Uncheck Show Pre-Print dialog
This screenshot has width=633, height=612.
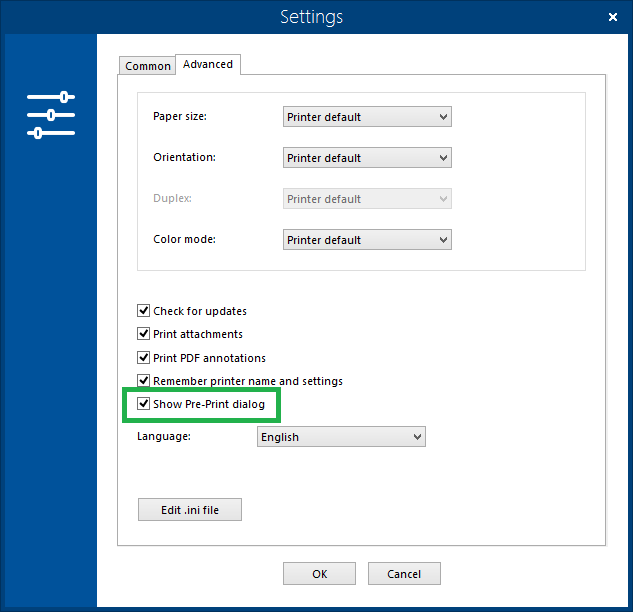pos(143,403)
